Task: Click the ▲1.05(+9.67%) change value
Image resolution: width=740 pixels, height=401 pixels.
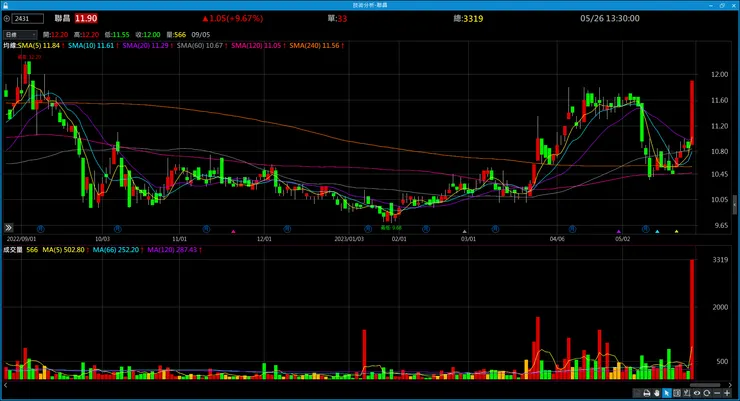Action: click(233, 18)
